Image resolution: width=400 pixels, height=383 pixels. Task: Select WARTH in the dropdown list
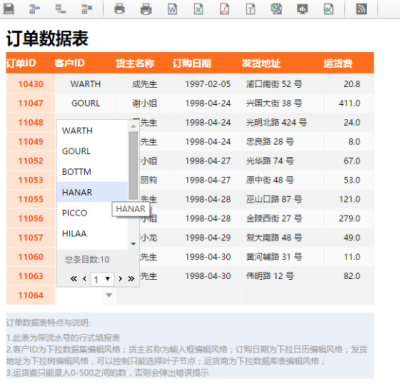(x=92, y=131)
